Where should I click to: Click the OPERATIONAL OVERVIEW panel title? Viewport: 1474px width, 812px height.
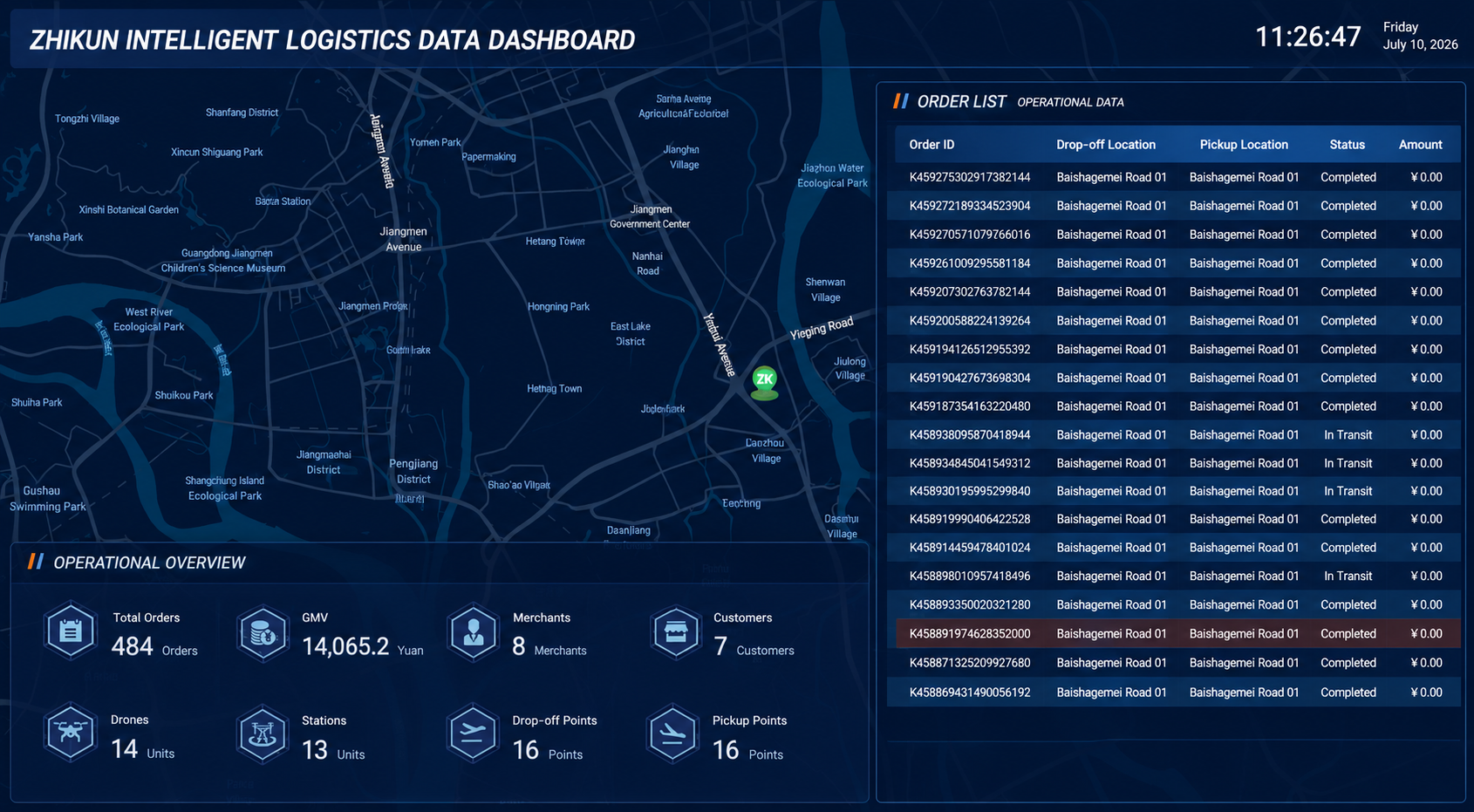pos(149,563)
